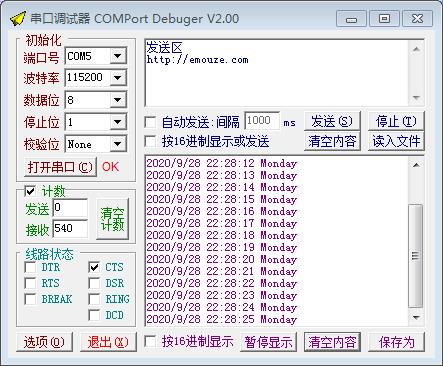Toggle the 计数 checkbox
Image resolution: width=443 pixels, height=366 pixels.
(30, 191)
